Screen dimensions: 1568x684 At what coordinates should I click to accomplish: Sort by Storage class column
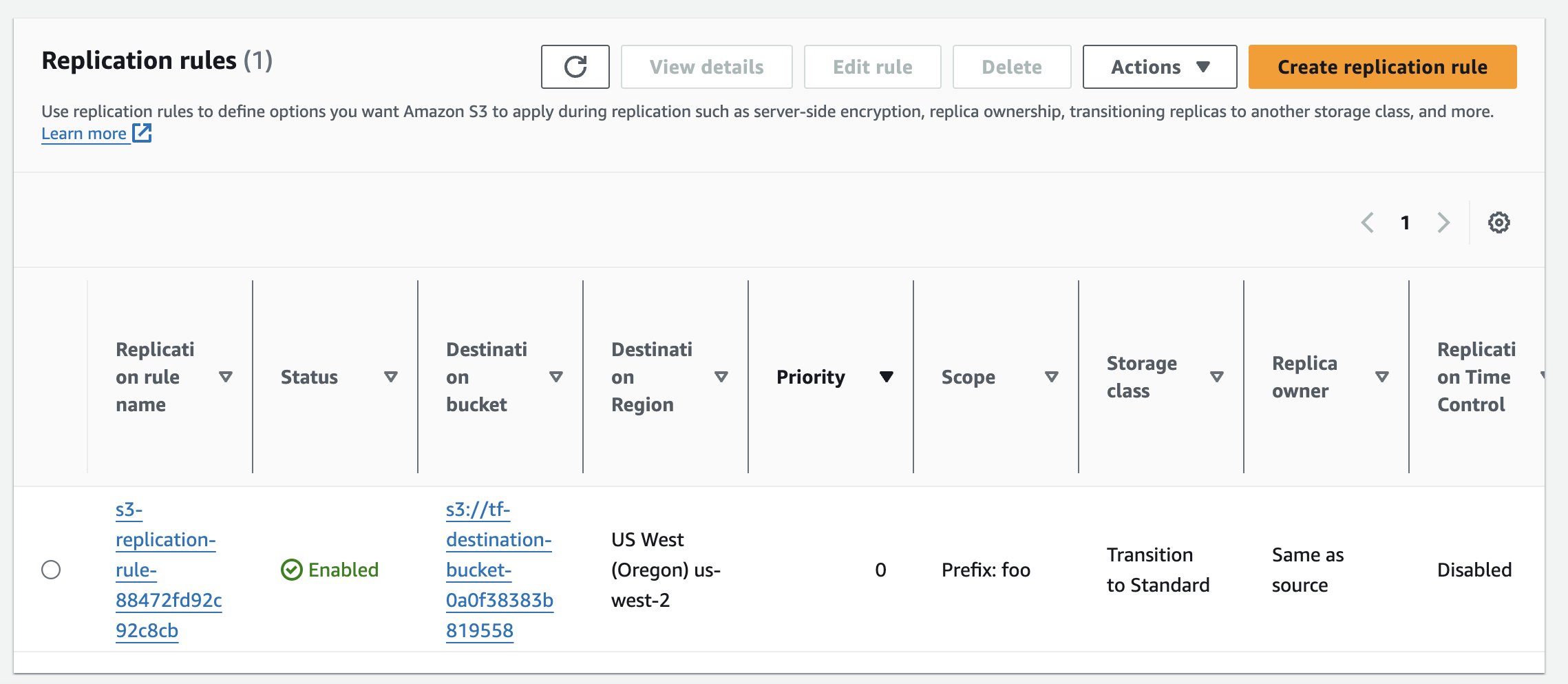(1216, 377)
